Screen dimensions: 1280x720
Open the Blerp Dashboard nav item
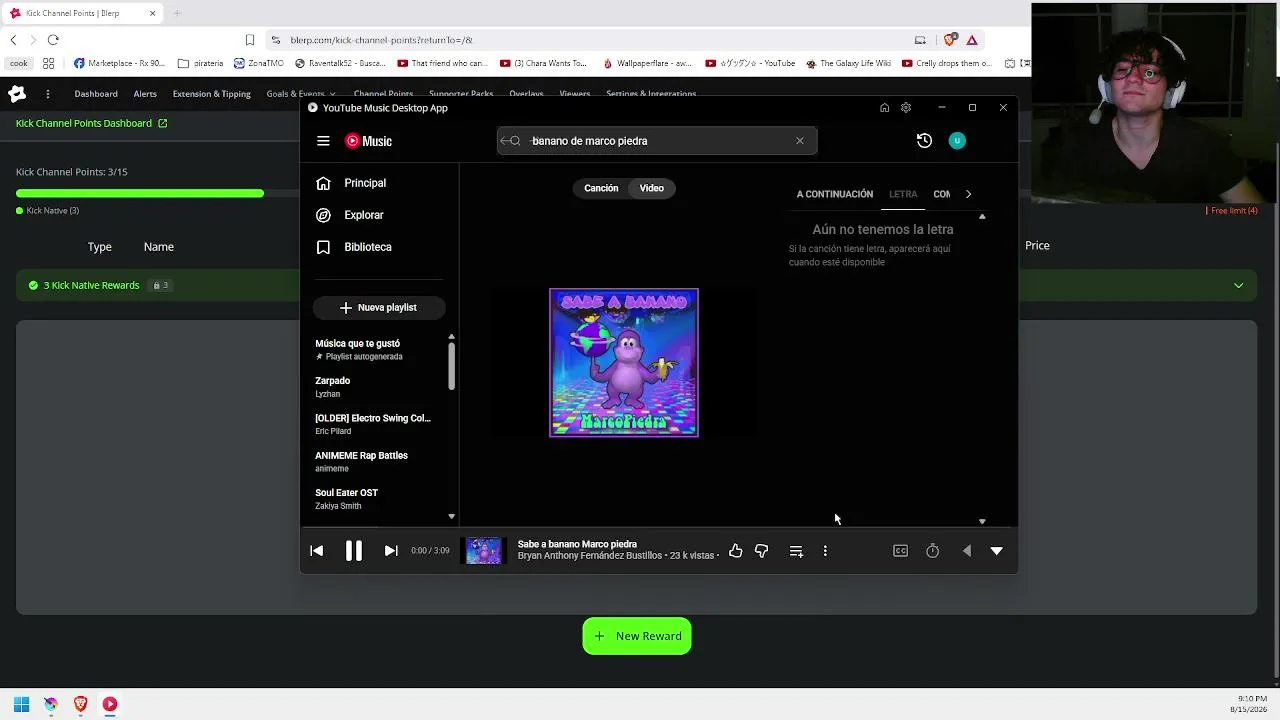point(96,94)
